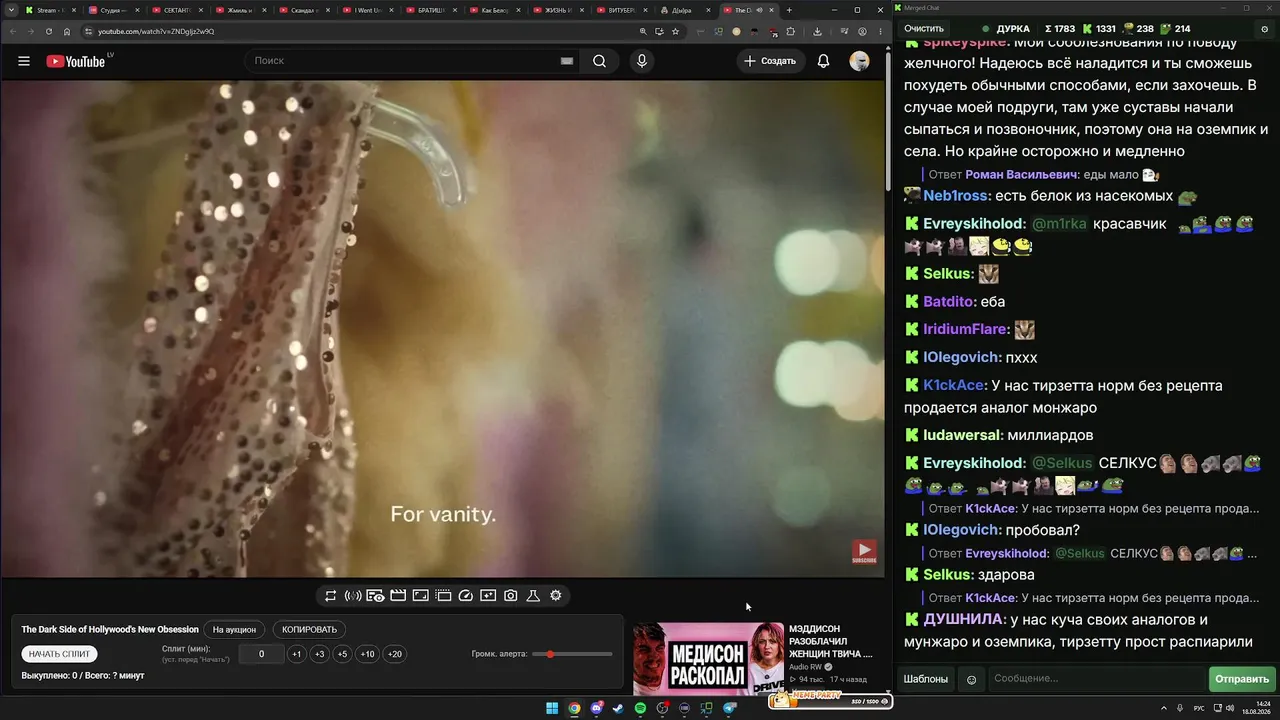Add +20 to split minutes
This screenshot has width=1280, height=720.
coord(395,654)
